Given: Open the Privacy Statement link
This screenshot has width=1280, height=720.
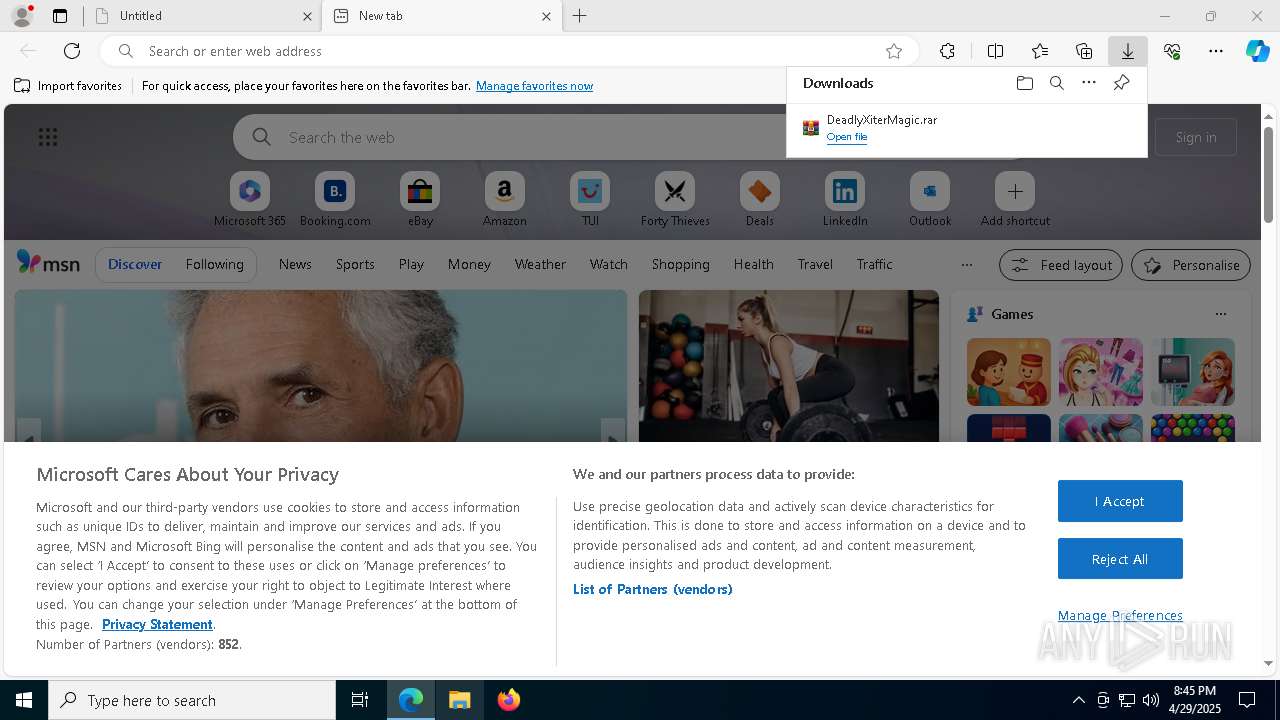Looking at the screenshot, I should coord(157,624).
